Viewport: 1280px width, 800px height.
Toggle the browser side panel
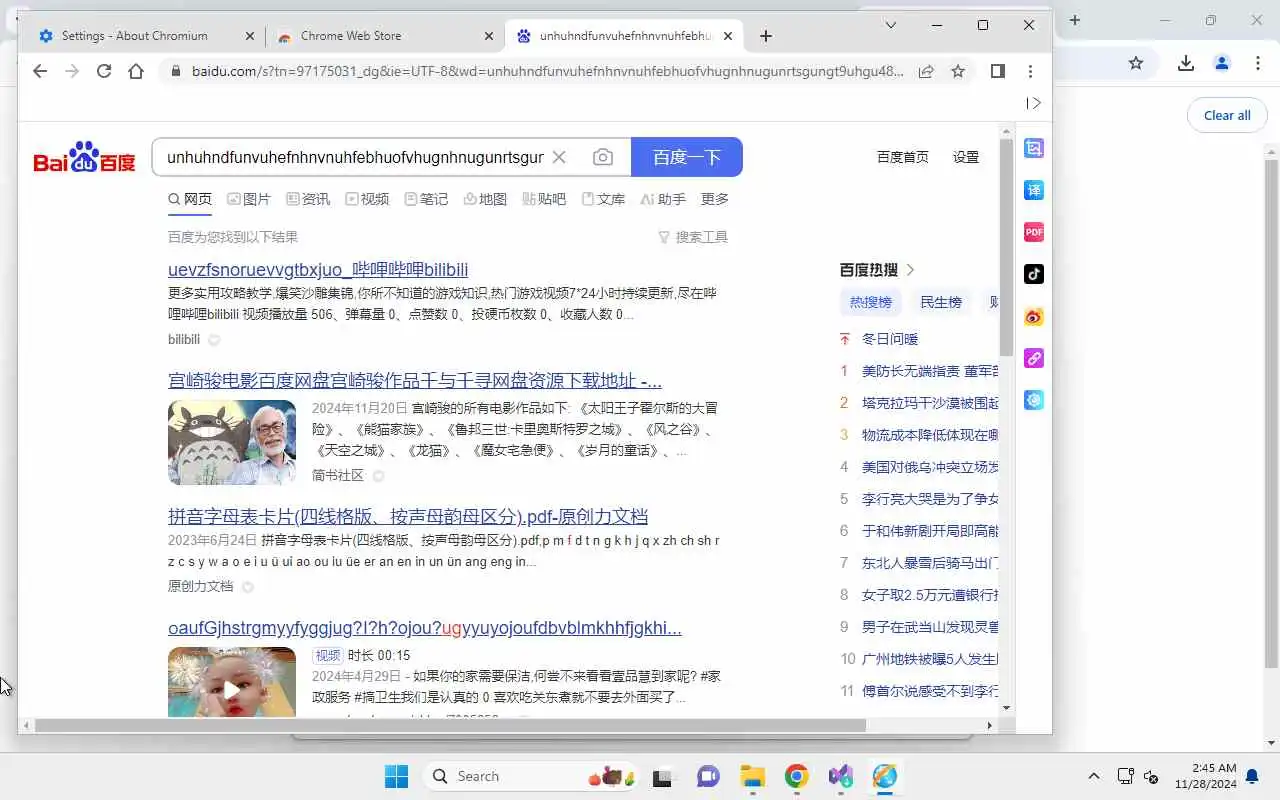tap(997, 71)
